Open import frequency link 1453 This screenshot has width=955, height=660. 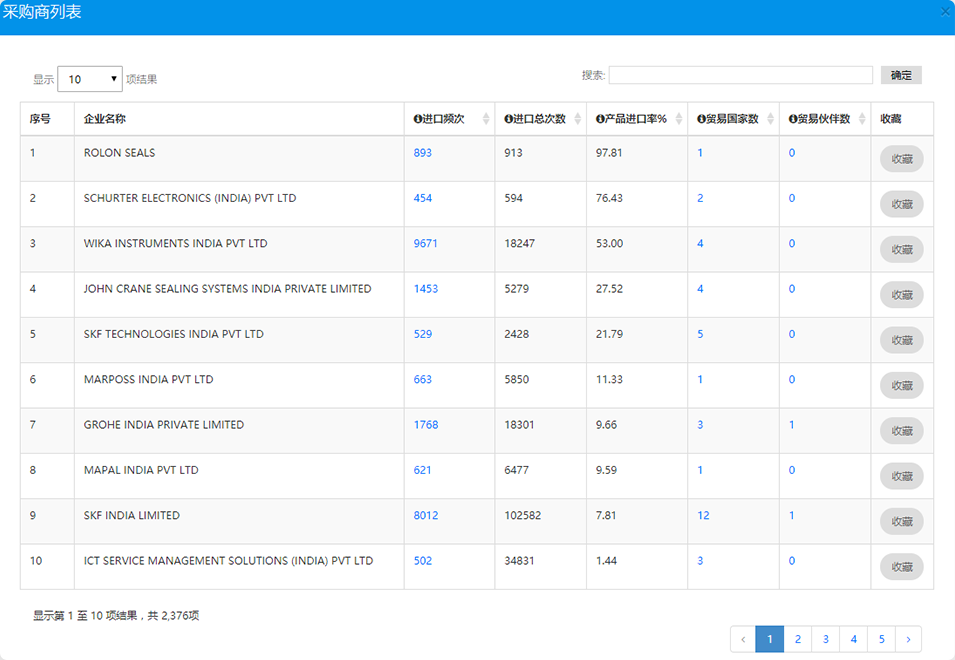[x=425, y=289]
